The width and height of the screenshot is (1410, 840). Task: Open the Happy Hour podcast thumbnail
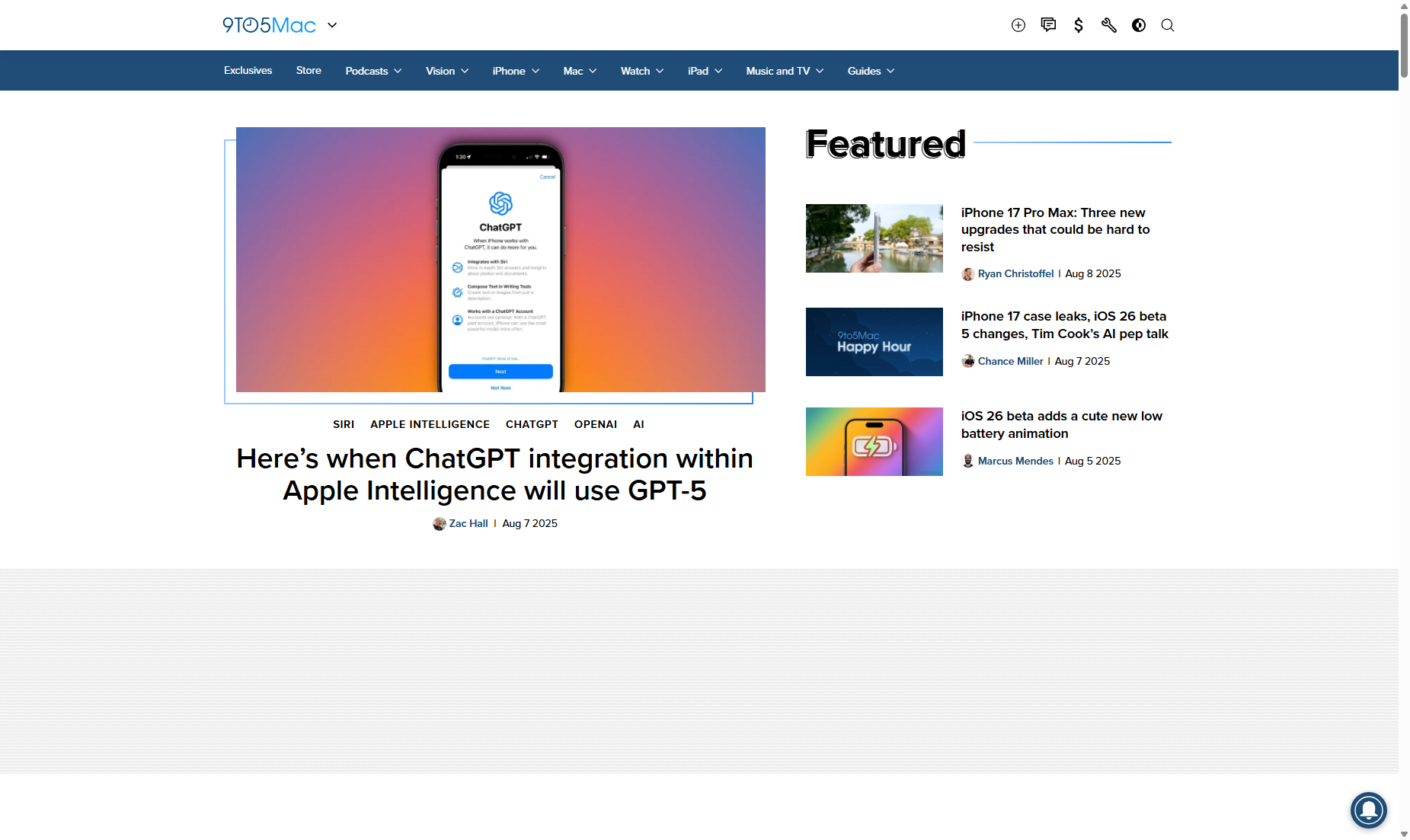[874, 342]
